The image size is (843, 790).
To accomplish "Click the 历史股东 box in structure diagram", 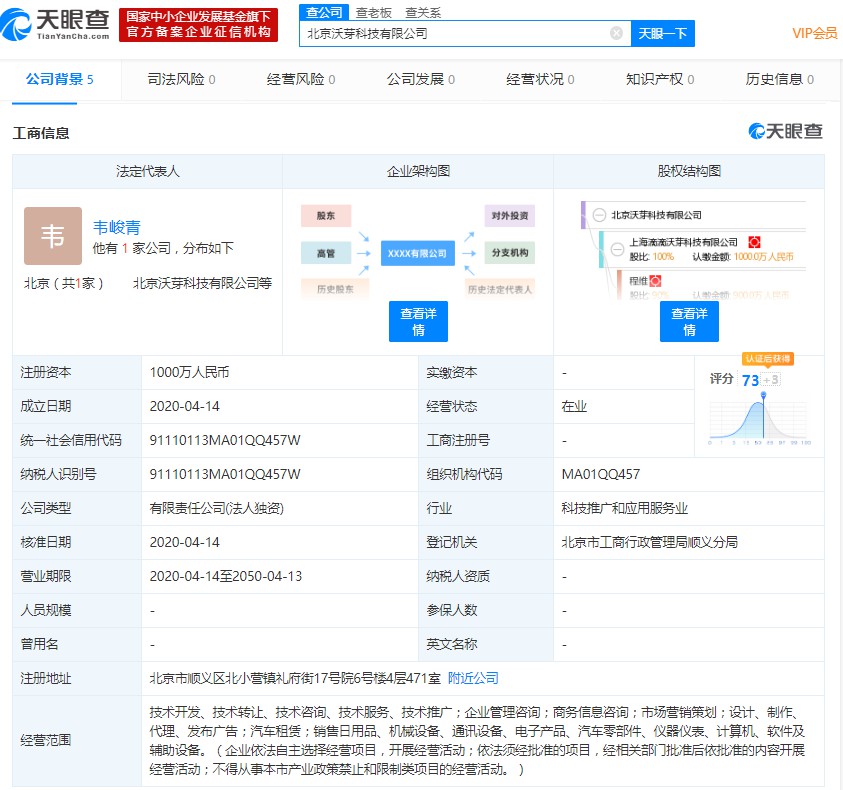I will (335, 289).
